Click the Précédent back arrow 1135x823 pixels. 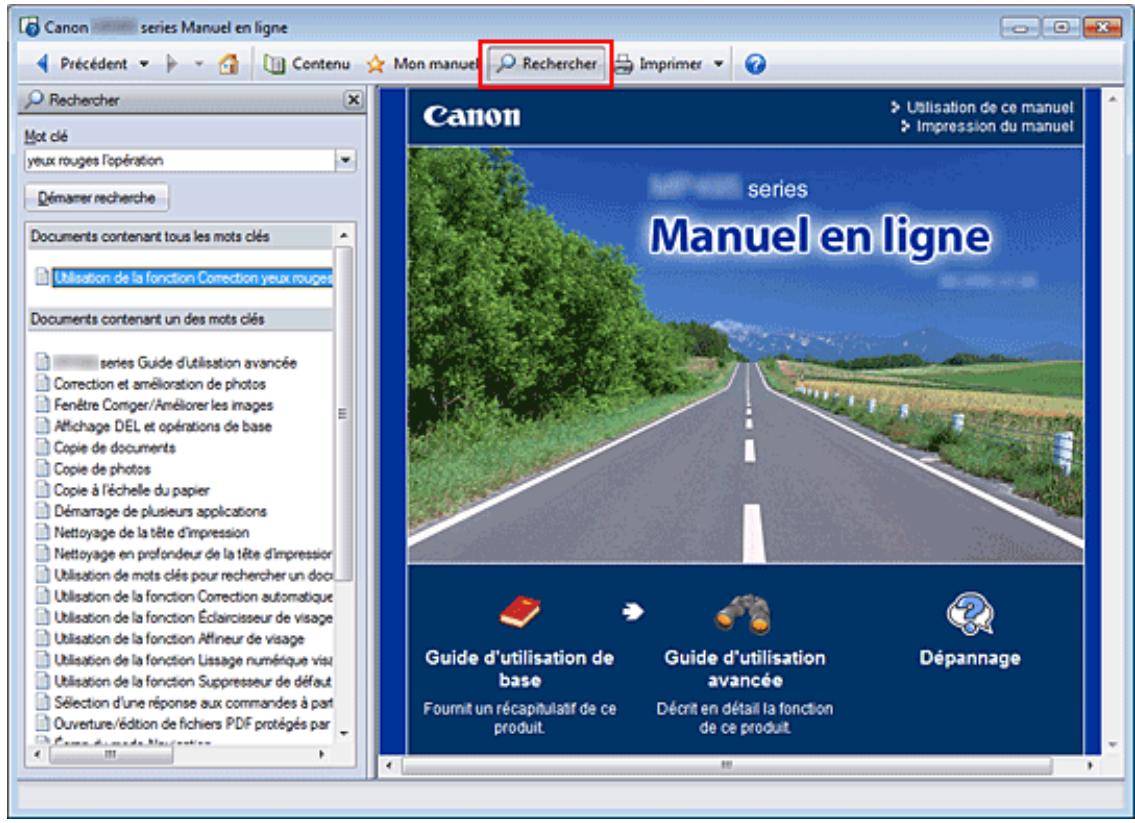tap(43, 64)
